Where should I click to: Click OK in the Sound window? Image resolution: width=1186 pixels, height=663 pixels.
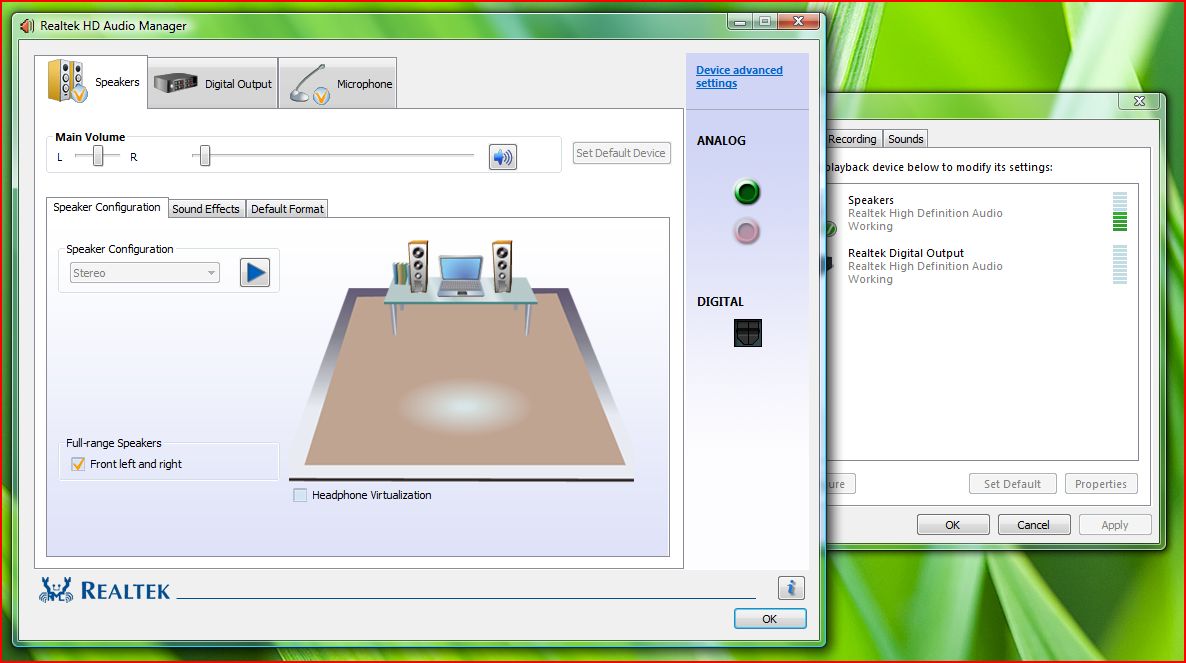click(x=952, y=525)
